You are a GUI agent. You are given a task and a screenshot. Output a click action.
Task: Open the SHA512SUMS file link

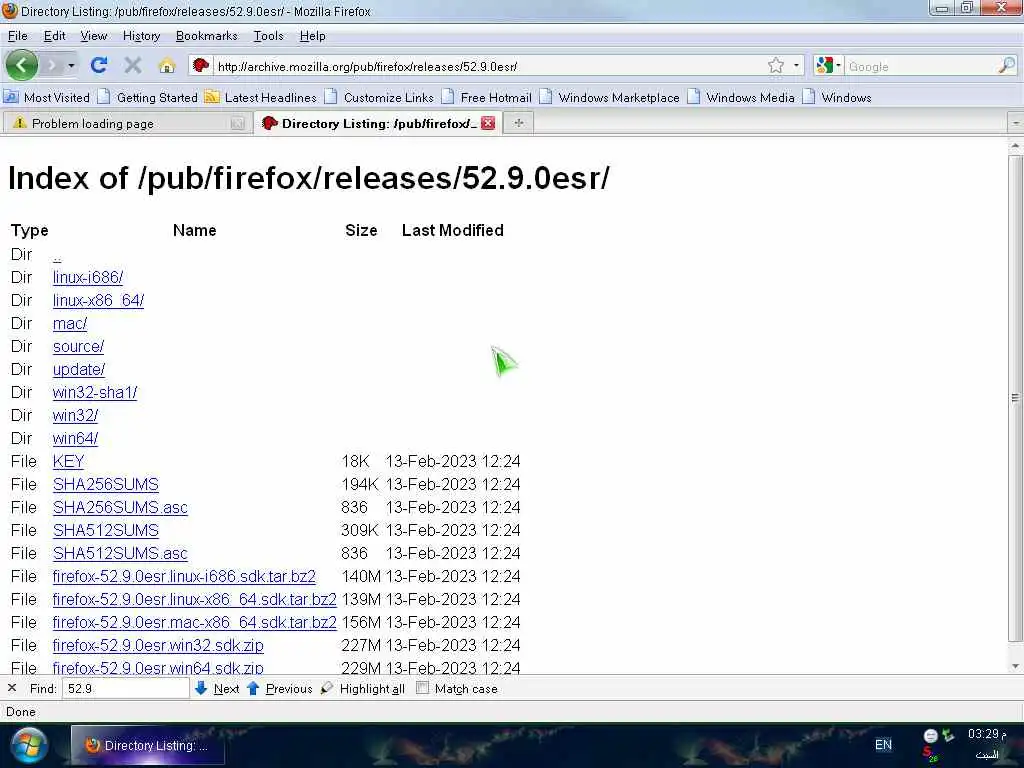pyautogui.click(x=105, y=530)
